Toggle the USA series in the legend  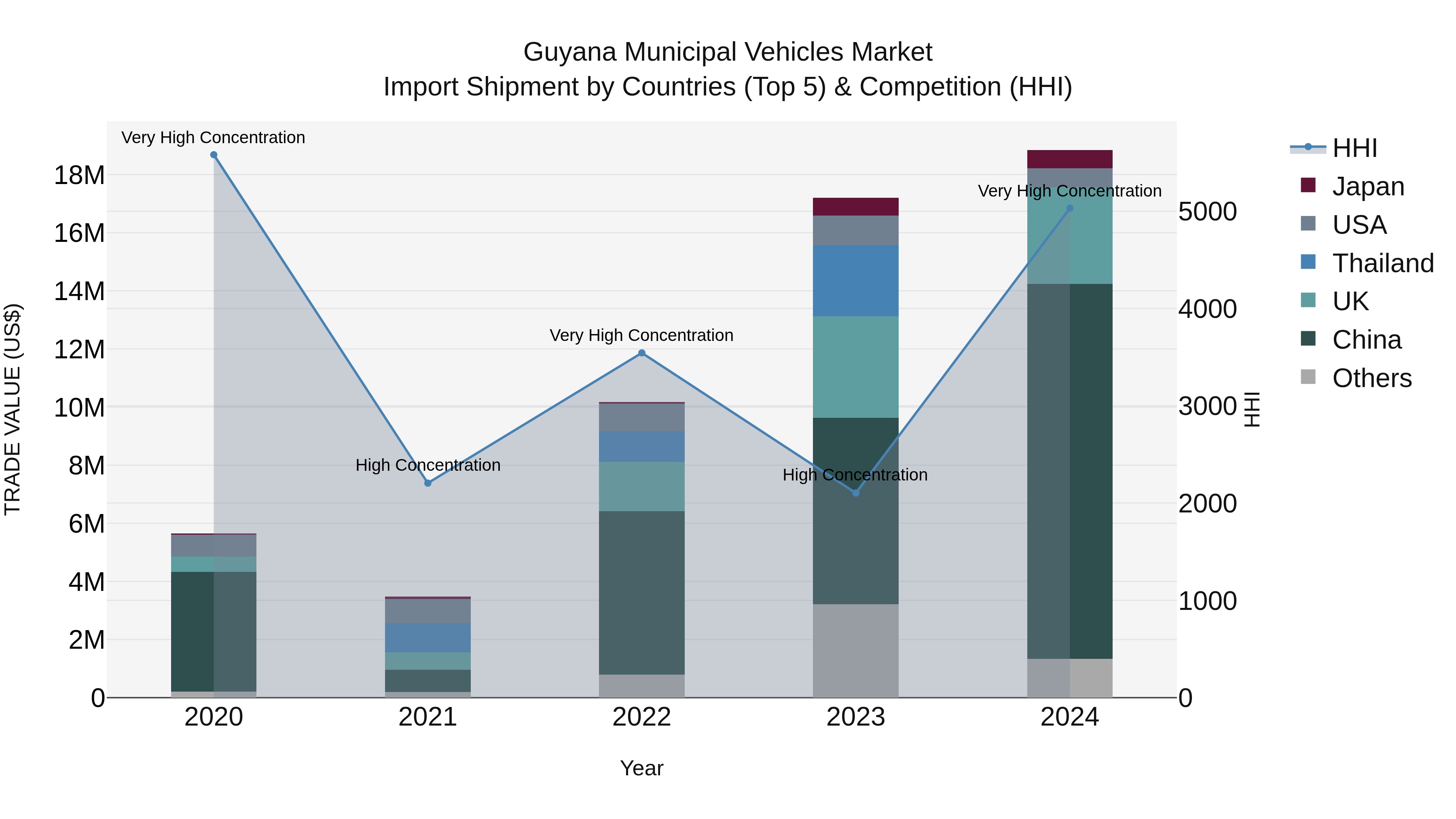pos(1344,224)
